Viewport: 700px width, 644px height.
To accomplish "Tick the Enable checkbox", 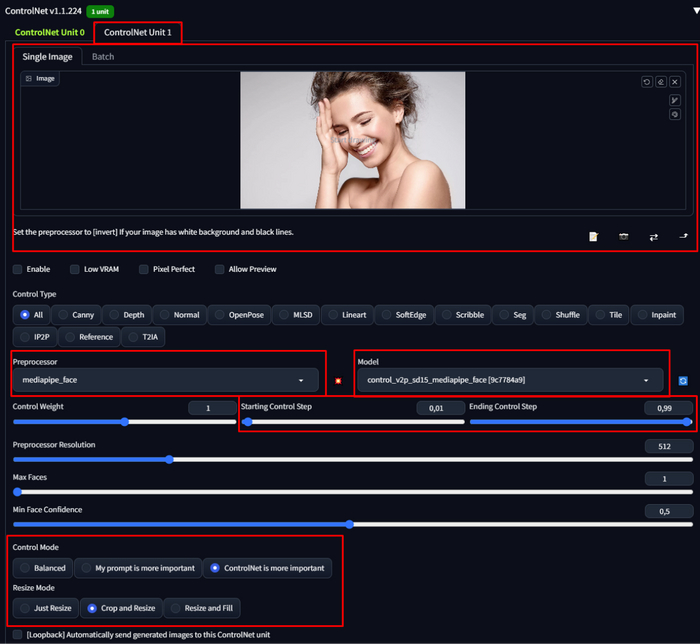I will tap(17, 269).
